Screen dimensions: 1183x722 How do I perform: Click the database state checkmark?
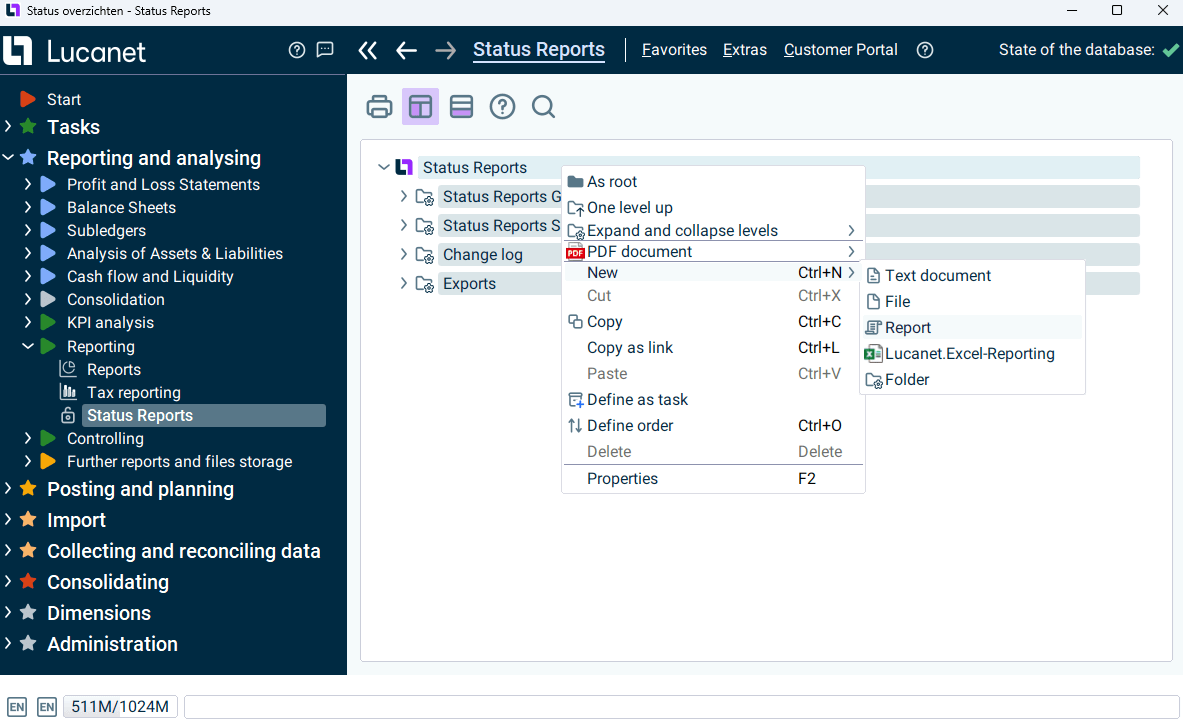pyautogui.click(x=1170, y=50)
